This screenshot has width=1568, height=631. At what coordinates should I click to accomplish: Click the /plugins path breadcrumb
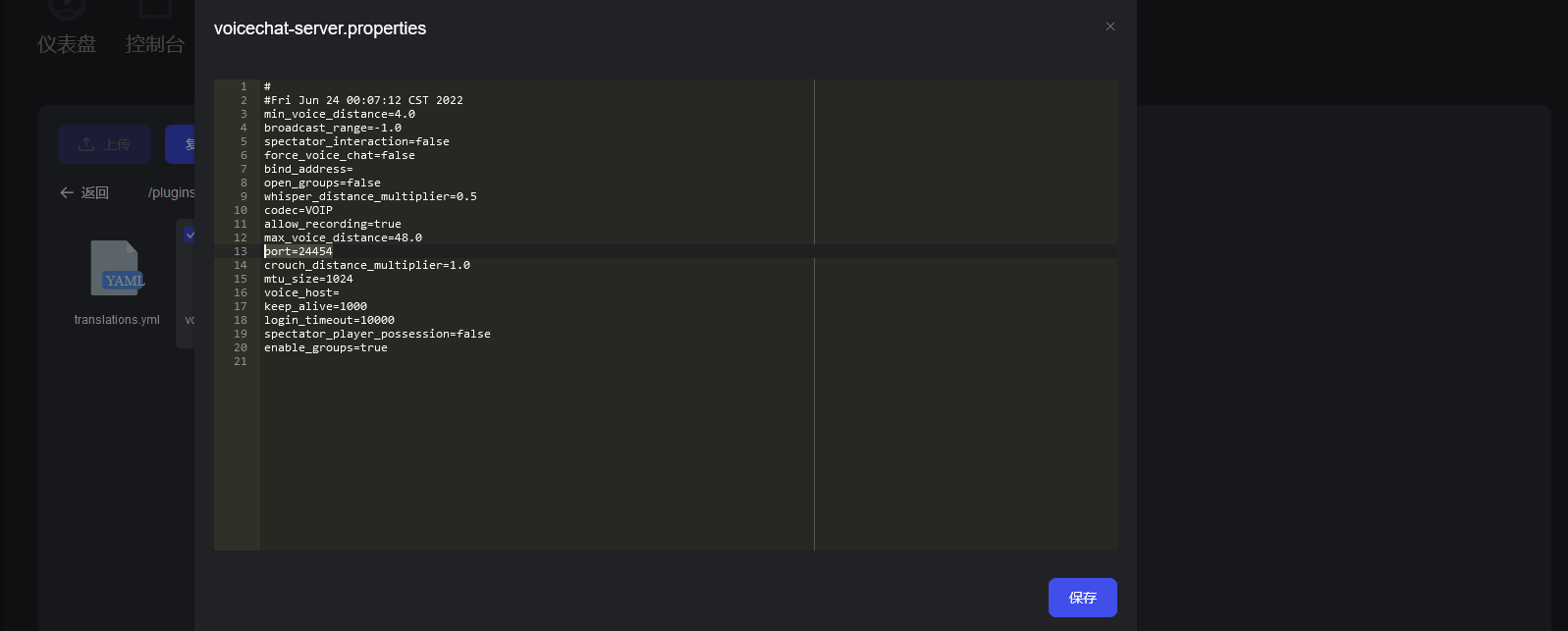(x=171, y=192)
